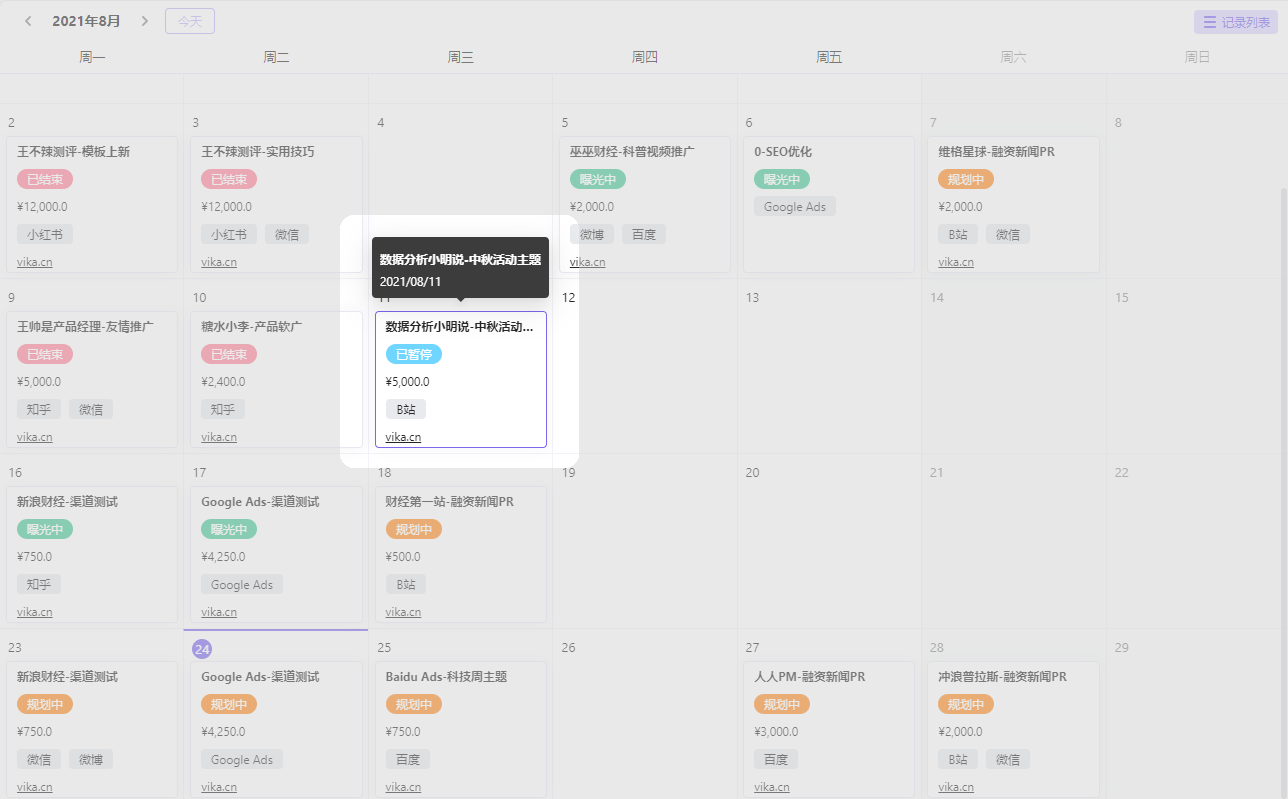Open the 糖水小李-产品软广 record
Viewport: 1288px width, 799px height.
click(251, 327)
